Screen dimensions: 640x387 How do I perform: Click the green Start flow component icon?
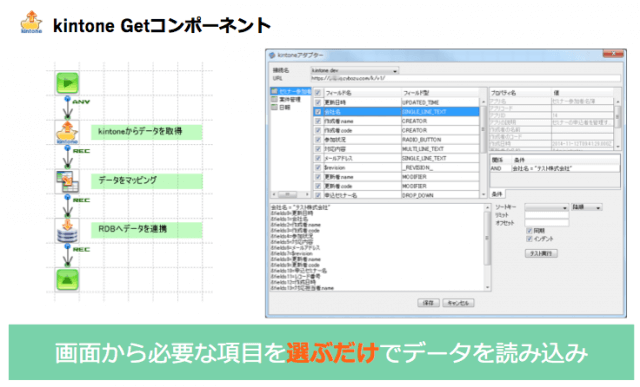[x=67, y=83]
